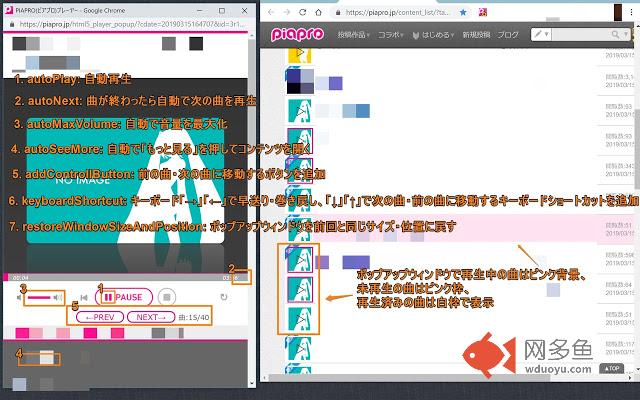
Task: Stop playback with the round square button
Action: tap(167, 297)
